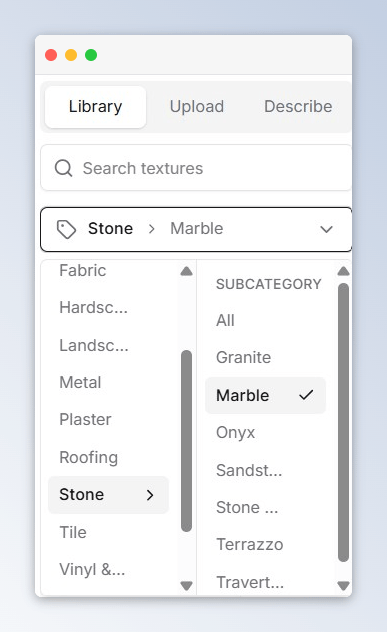Click the subcategory list scrollbar thumb
This screenshot has width=387, height=632.
pos(343,422)
